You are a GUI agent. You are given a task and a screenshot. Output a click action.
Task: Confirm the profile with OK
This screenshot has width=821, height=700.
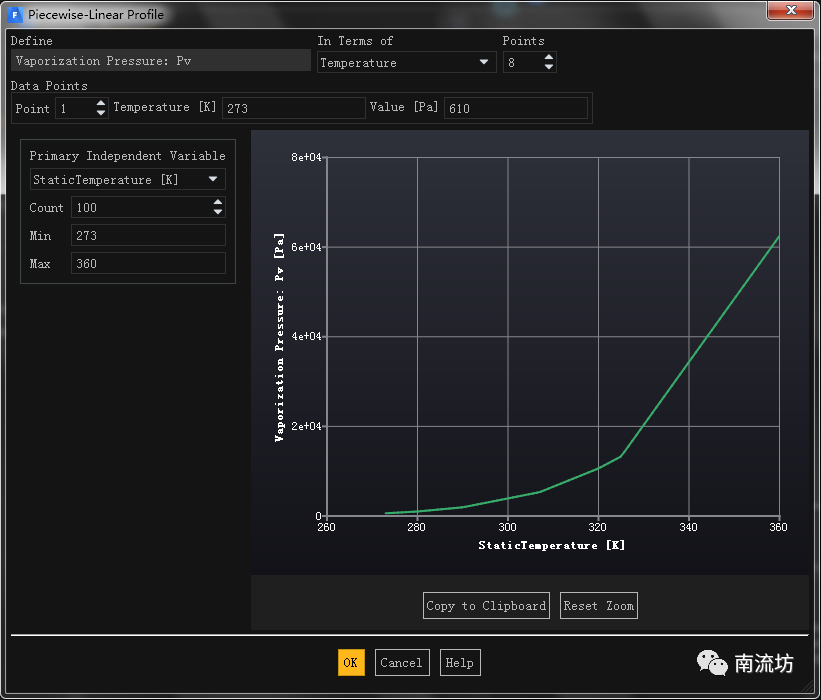click(x=350, y=663)
